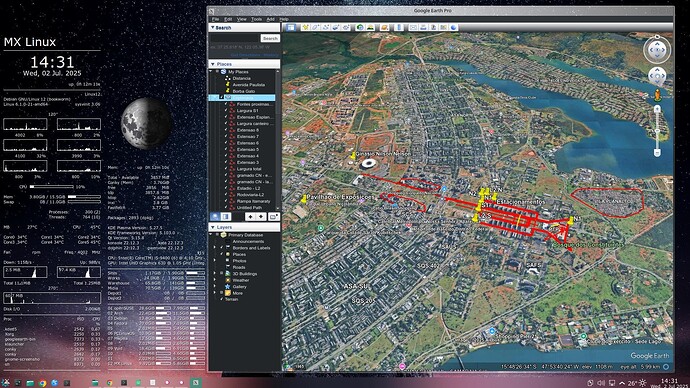This screenshot has height=388, width=690.
Task: Expand the Weather layer tree node
Action: 215,280
